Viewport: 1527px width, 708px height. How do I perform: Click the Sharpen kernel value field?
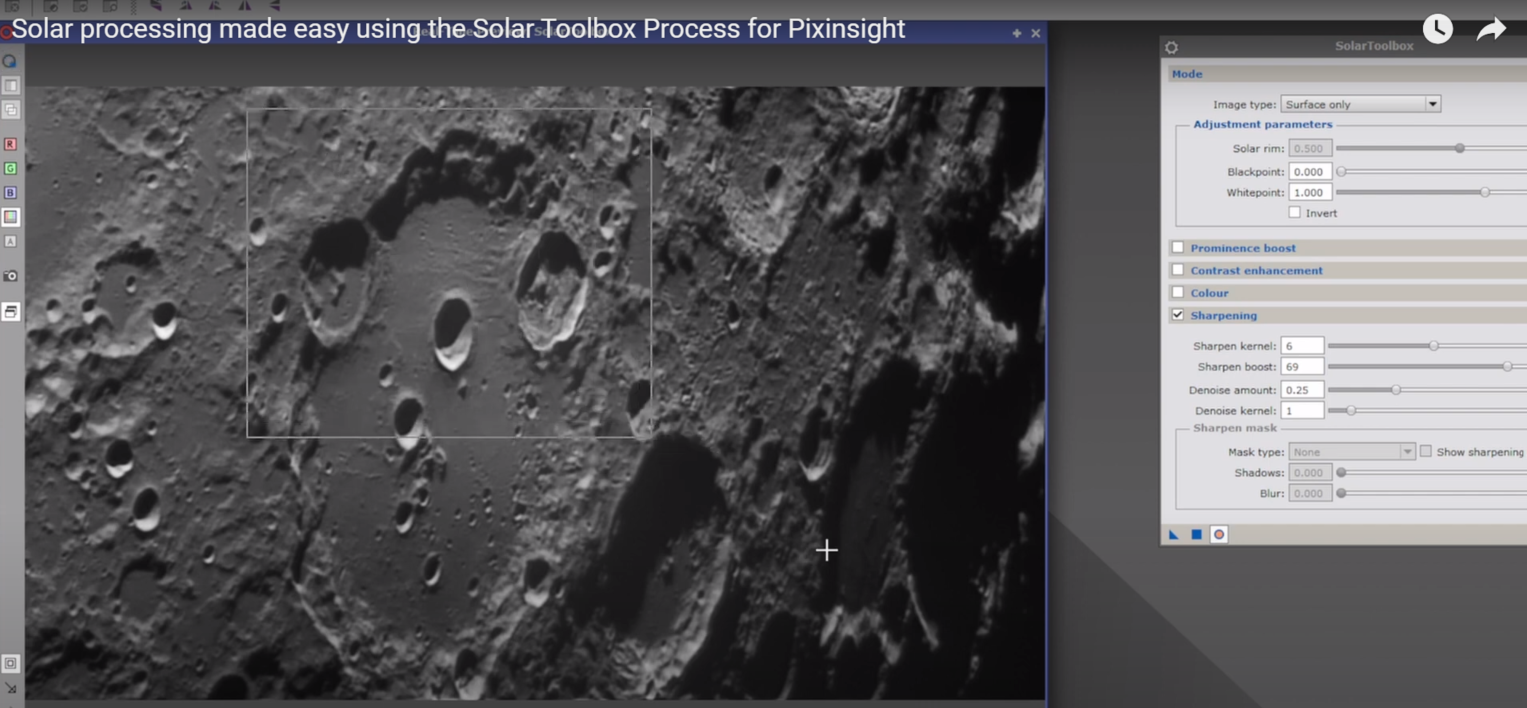click(x=1302, y=346)
